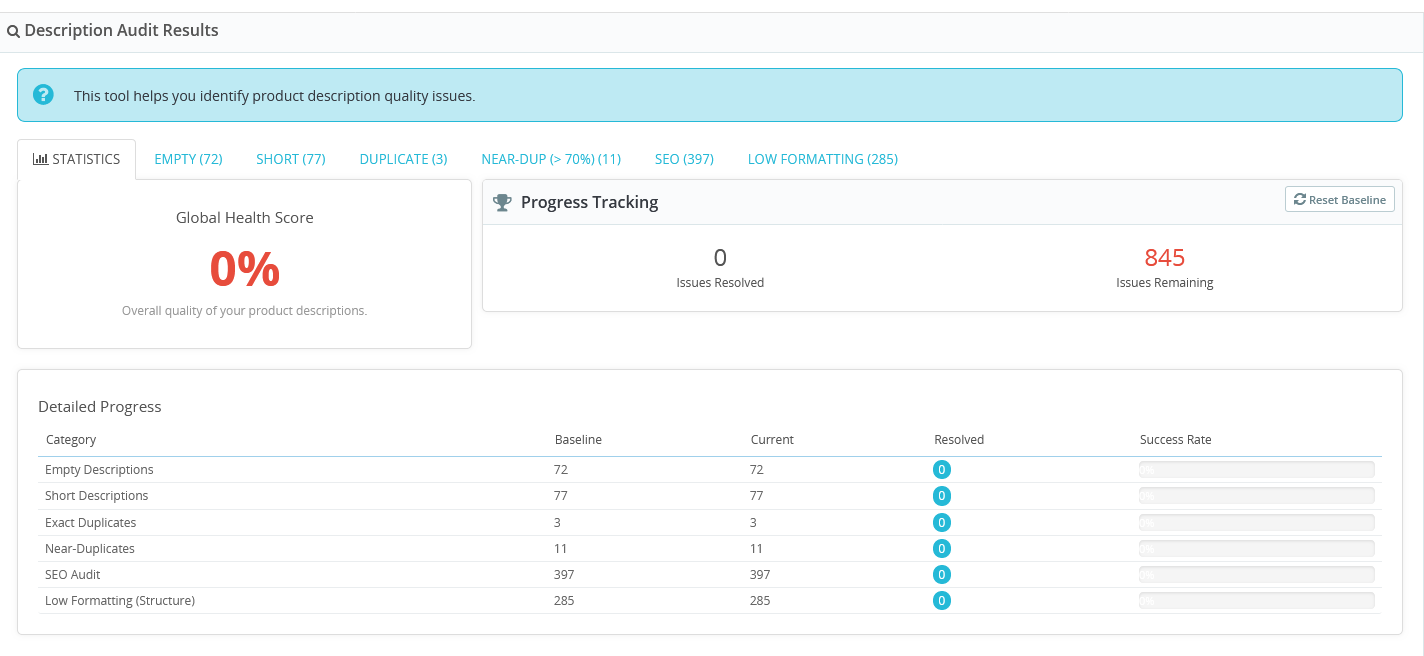Click the resolved badge for Low Formatting row

941,600
